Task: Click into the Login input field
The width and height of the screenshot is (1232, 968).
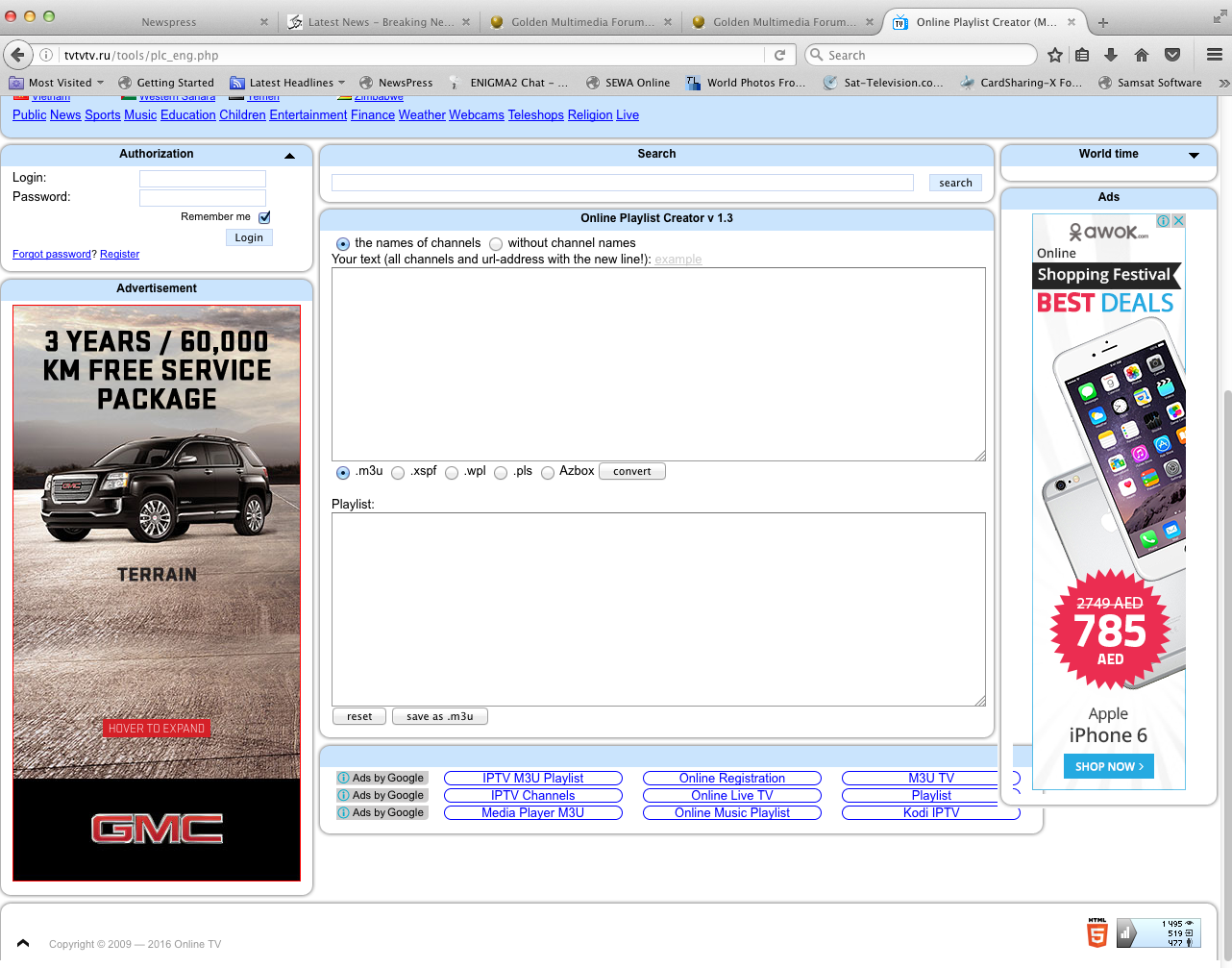Action: click(203, 178)
